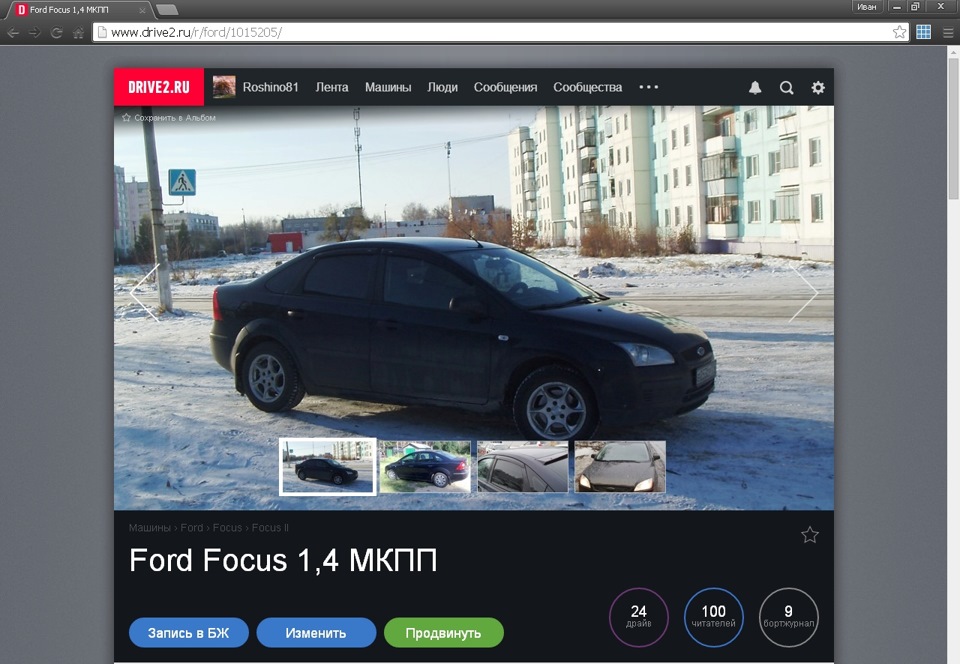Expand the three-dots more menu
Viewport: 960px width, 664px height.
pos(649,87)
